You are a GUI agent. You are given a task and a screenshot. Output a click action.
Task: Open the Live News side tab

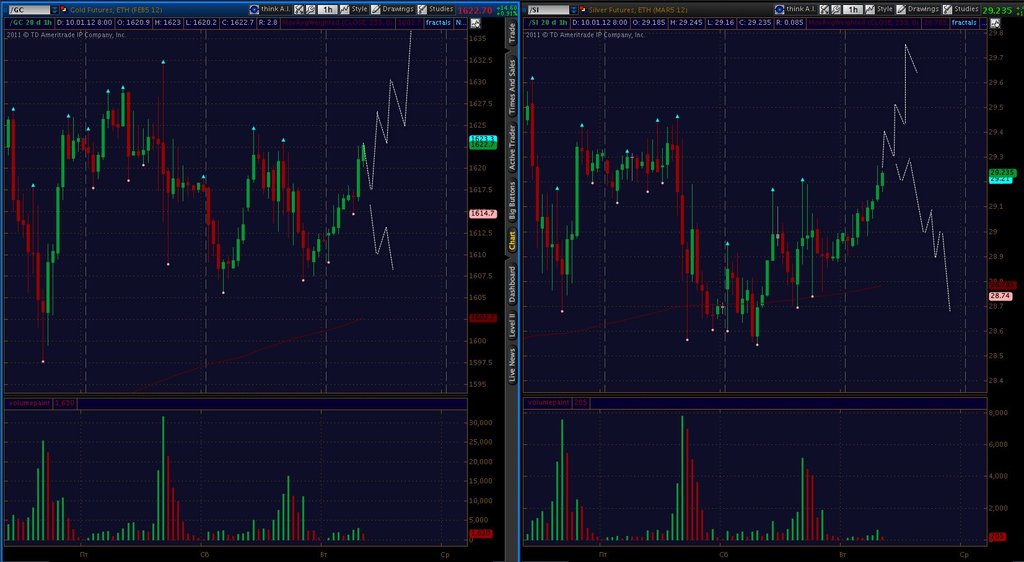[x=512, y=365]
